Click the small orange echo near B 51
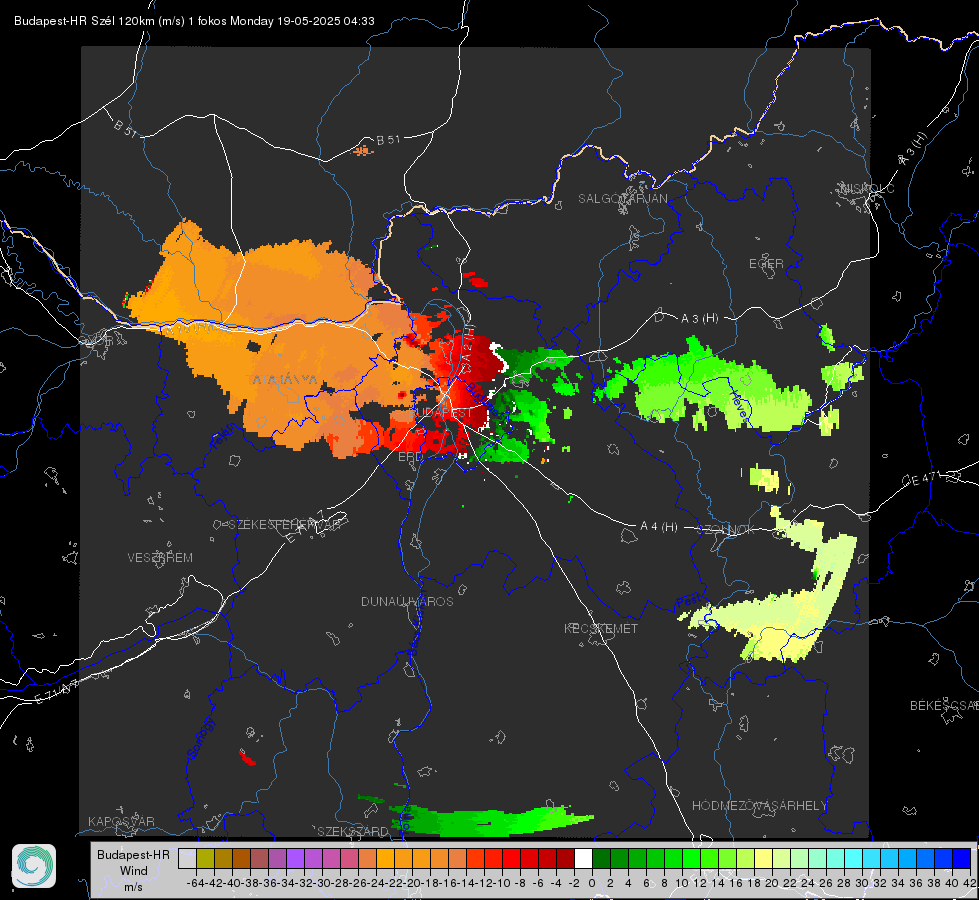The height and width of the screenshot is (900, 979). 363,150
